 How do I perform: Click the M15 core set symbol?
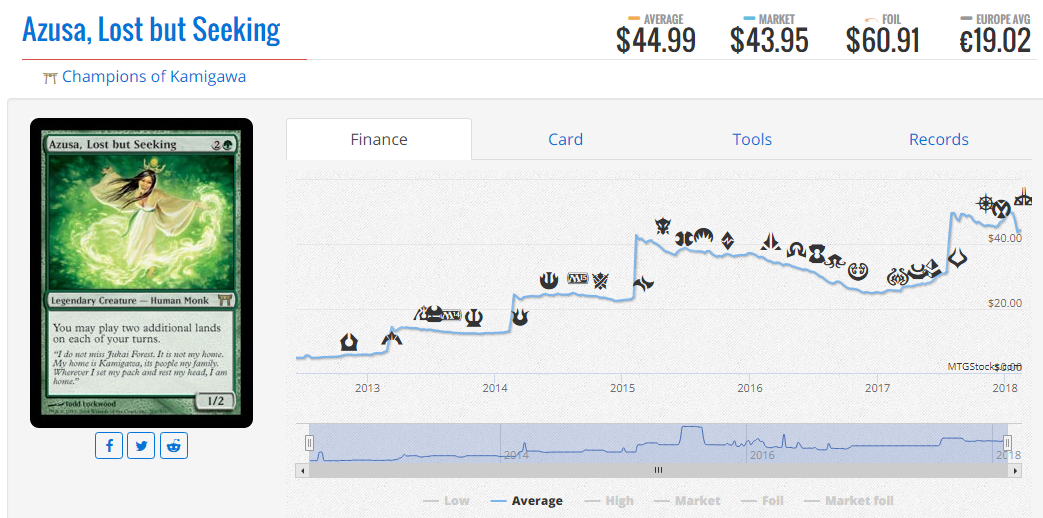click(577, 279)
